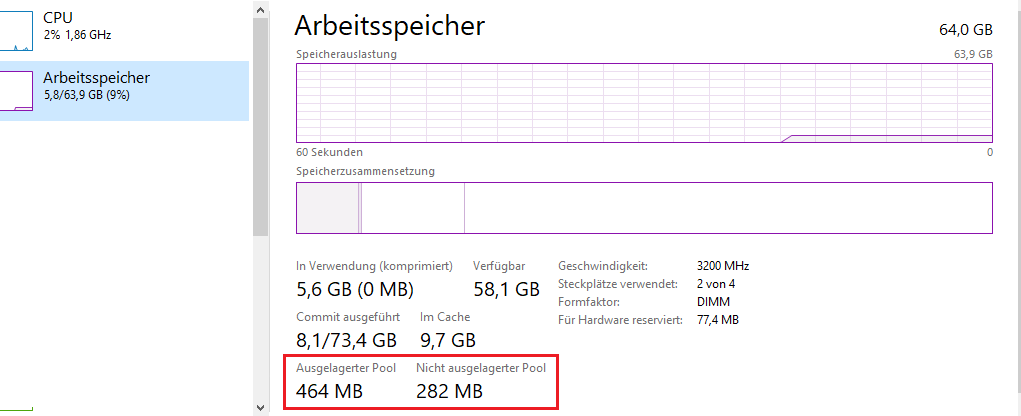Screen dimensions: 1021x416
Task: Click the Nicht ausgelagerter Pool 282 MB value
Action: tap(449, 391)
